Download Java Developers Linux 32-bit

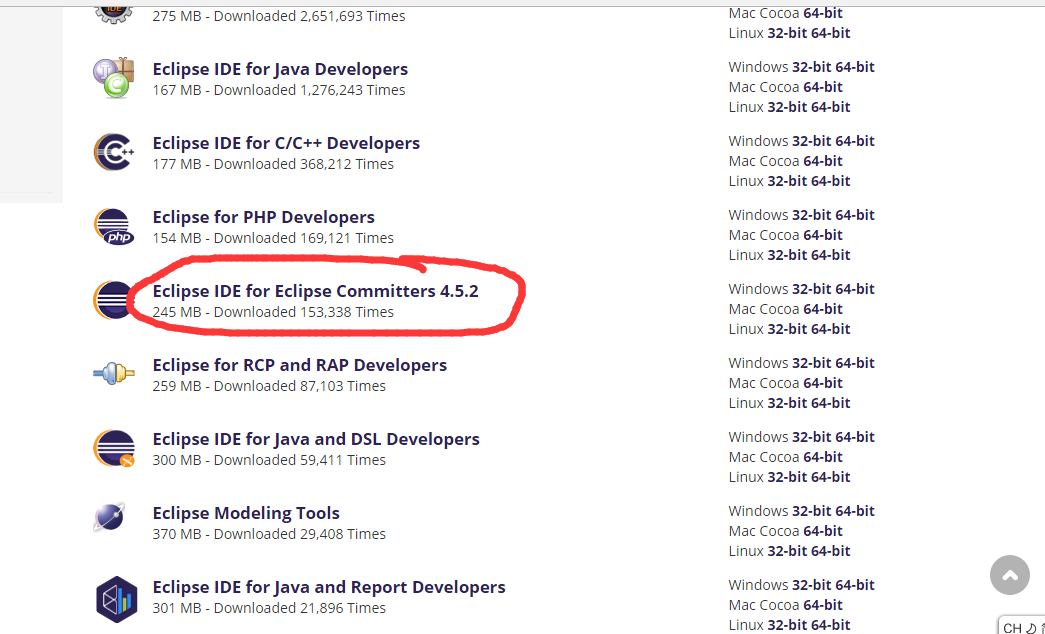coord(786,107)
